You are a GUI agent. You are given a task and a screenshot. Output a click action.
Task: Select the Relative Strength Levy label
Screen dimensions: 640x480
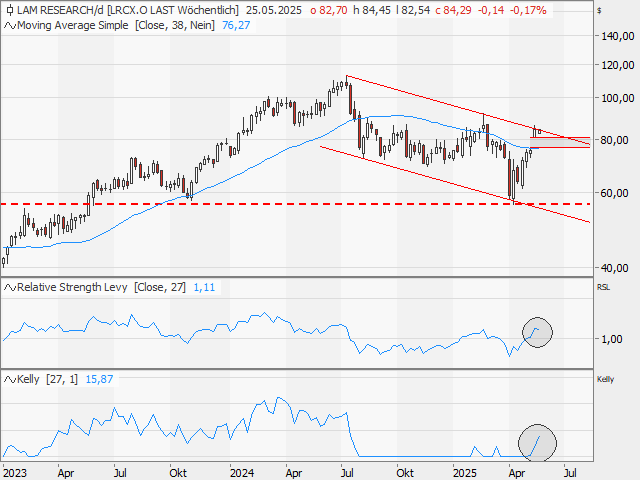(x=72, y=287)
